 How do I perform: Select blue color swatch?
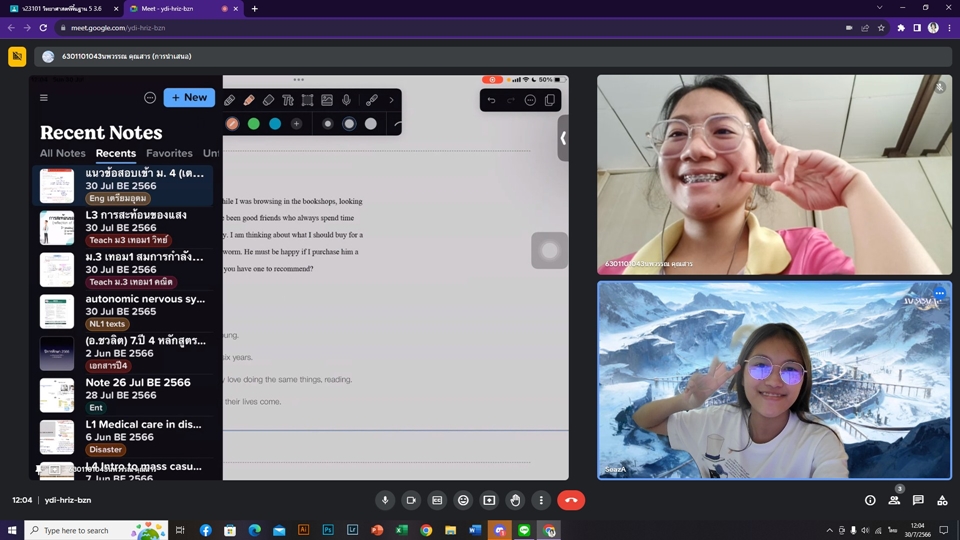coord(275,124)
